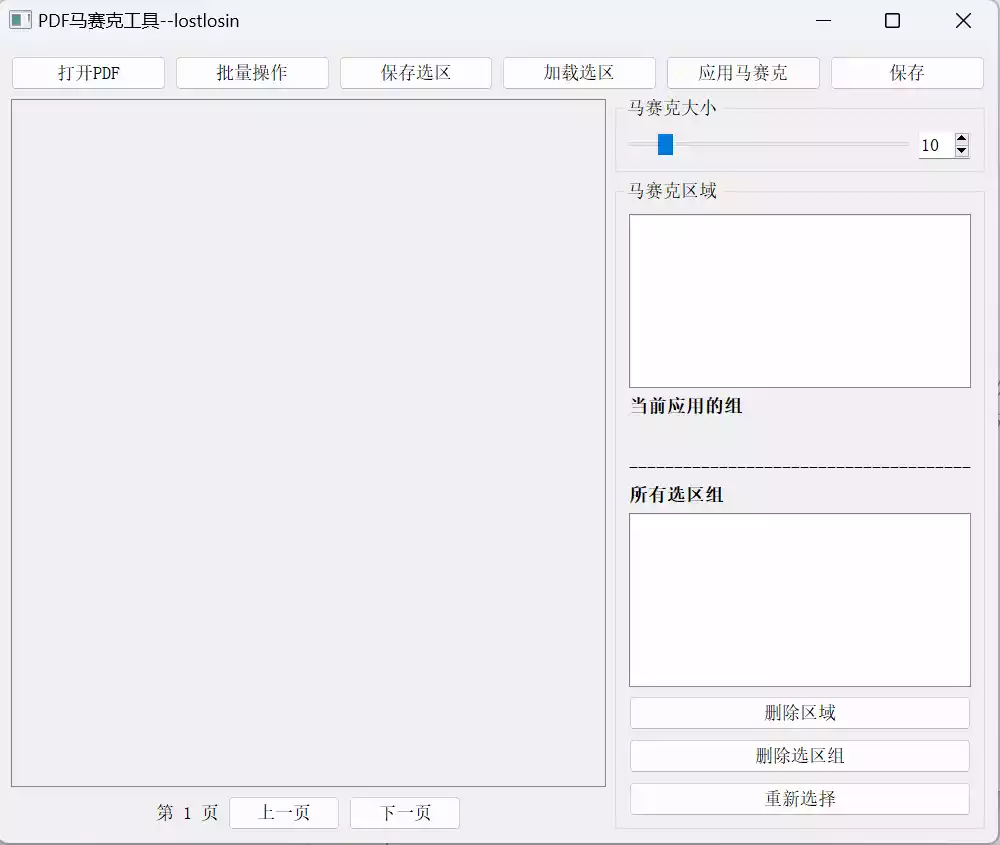Click the mosaic size value field showing 10
Viewport: 1000px width, 845px height.
tap(930, 145)
